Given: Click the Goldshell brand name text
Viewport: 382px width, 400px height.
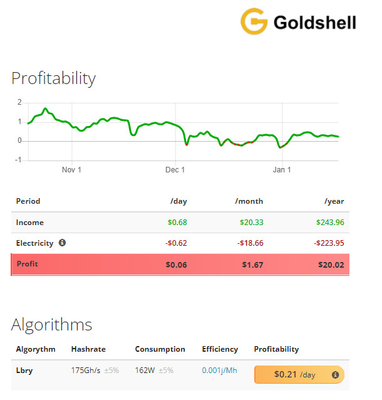Looking at the screenshot, I should click(x=315, y=23).
